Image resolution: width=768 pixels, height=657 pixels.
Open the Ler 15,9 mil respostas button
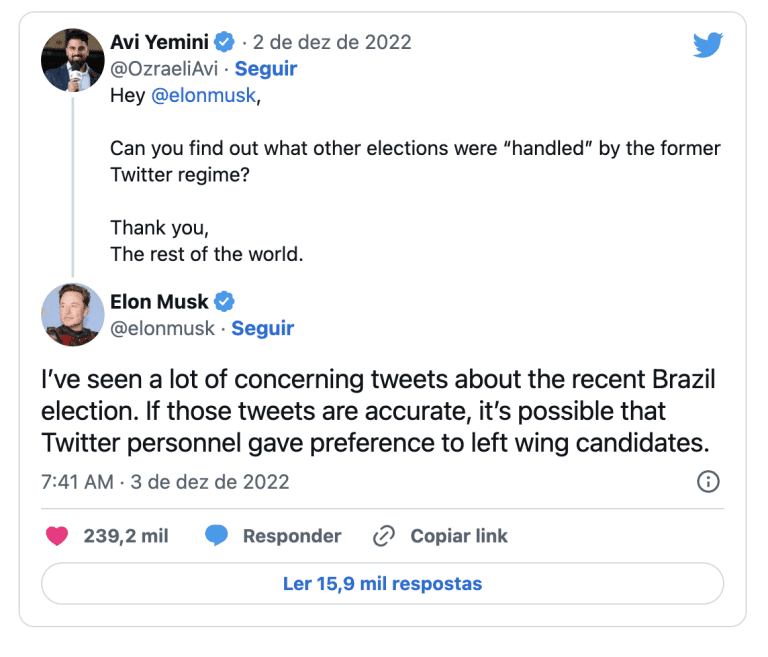click(x=382, y=584)
